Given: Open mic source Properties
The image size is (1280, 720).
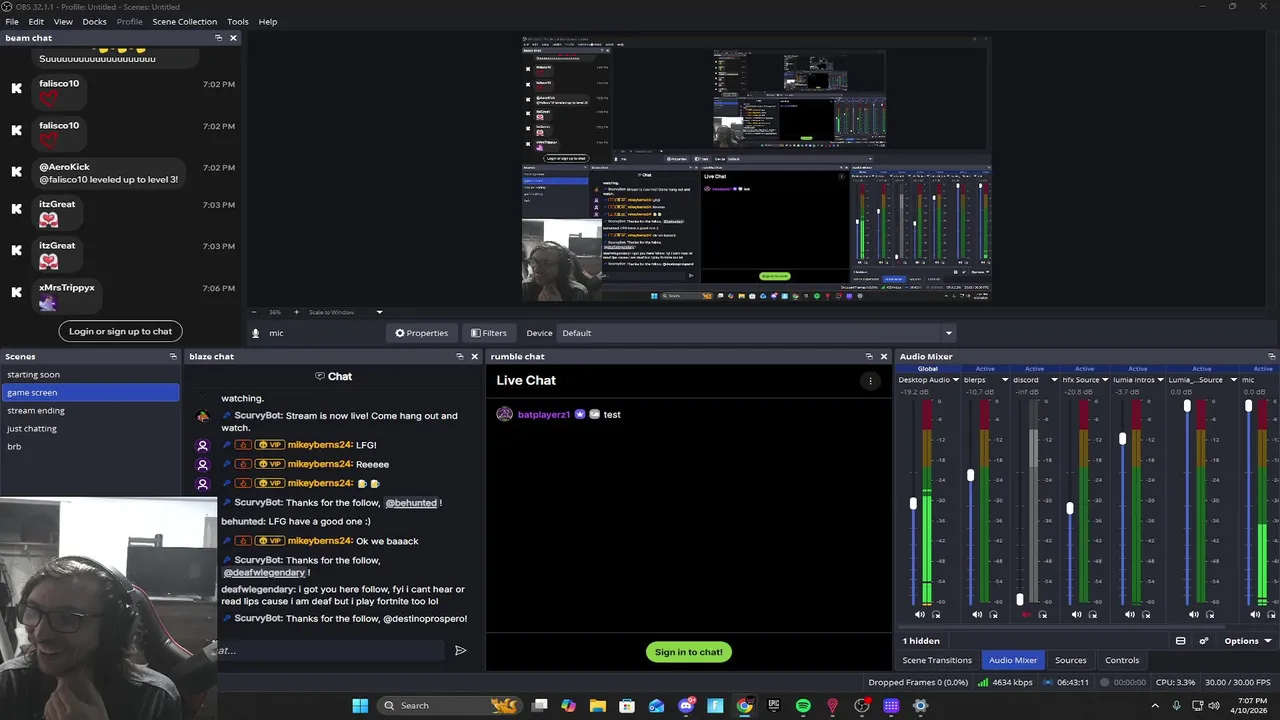Looking at the screenshot, I should coord(421,333).
